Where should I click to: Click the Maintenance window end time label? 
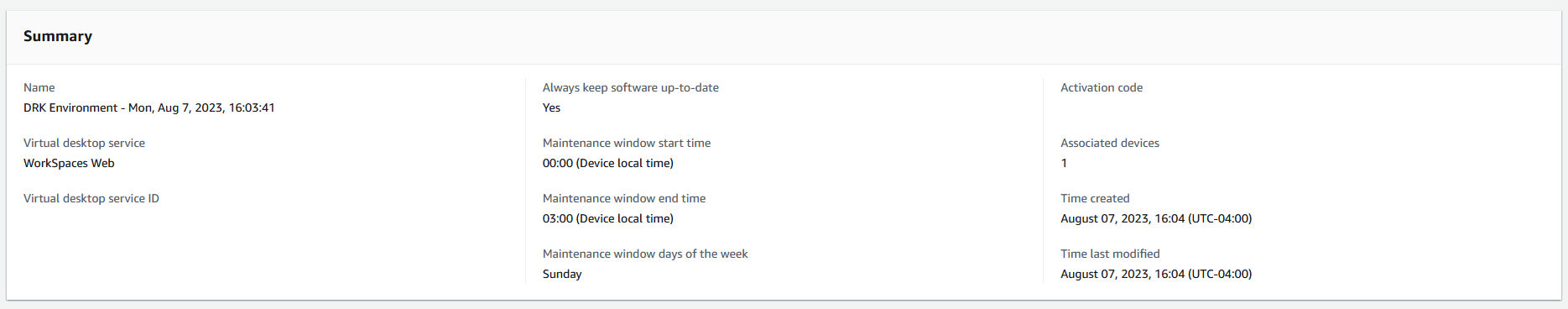(624, 198)
